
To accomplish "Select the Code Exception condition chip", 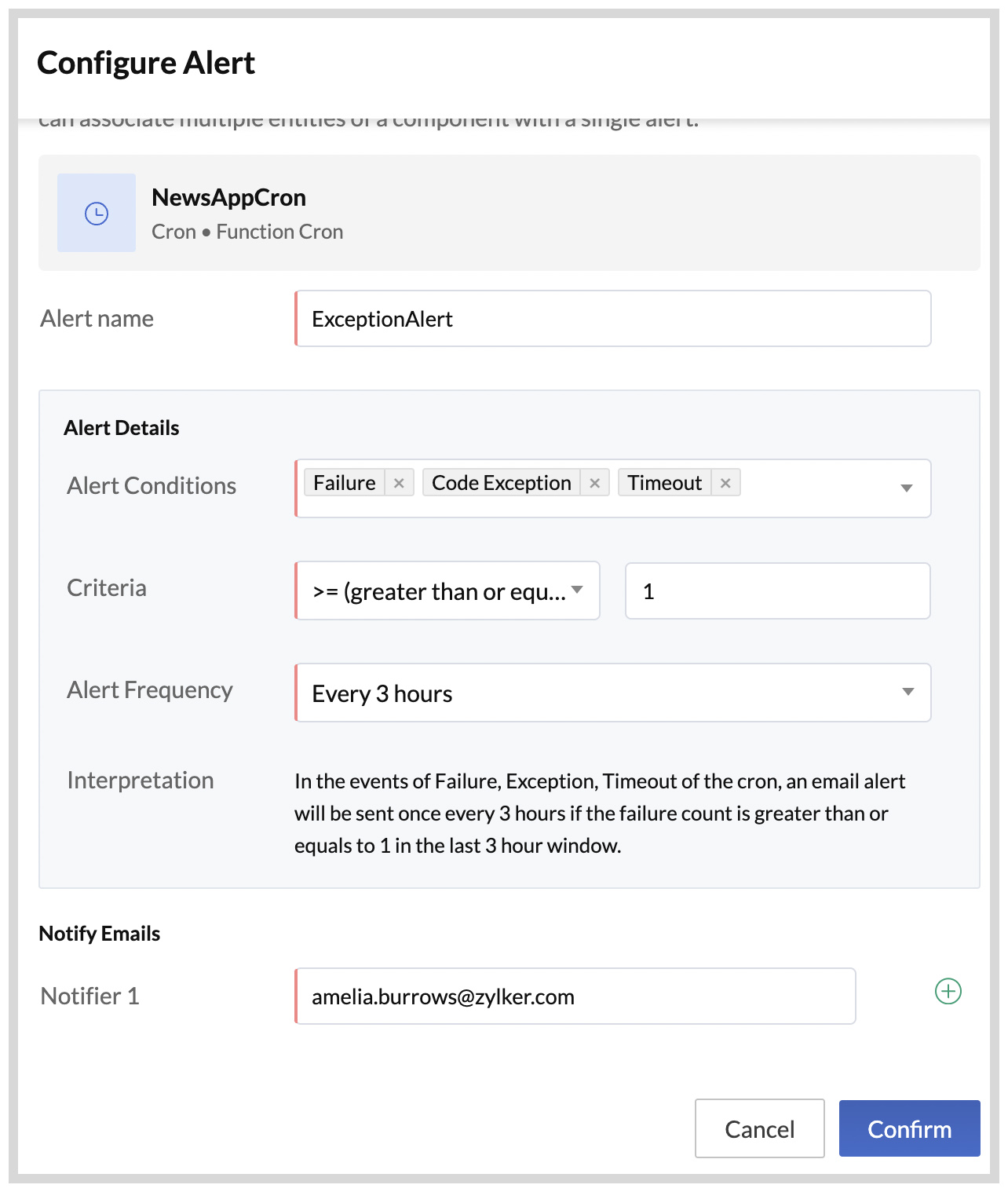I will click(x=500, y=482).
